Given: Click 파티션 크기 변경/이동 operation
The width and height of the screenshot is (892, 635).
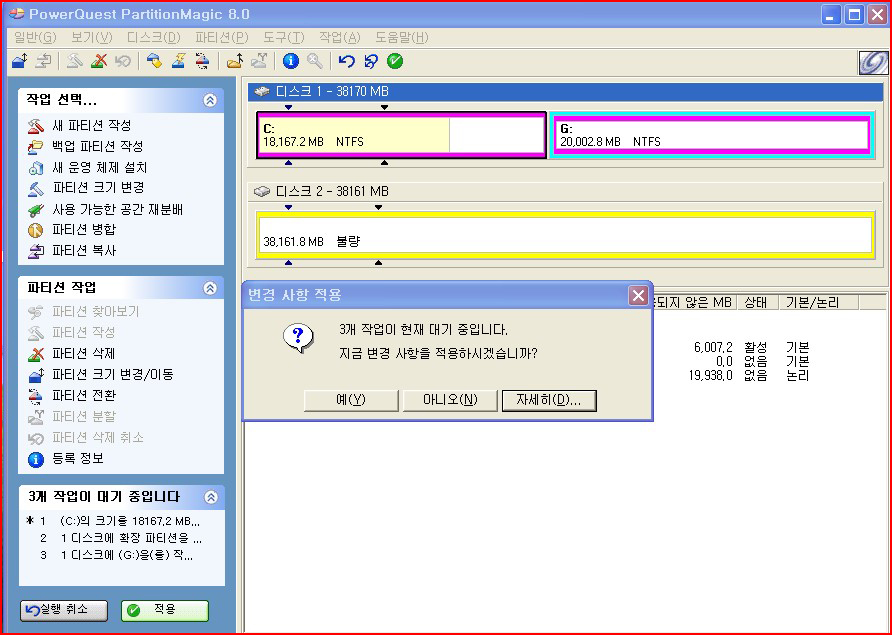Looking at the screenshot, I should click(x=113, y=374).
